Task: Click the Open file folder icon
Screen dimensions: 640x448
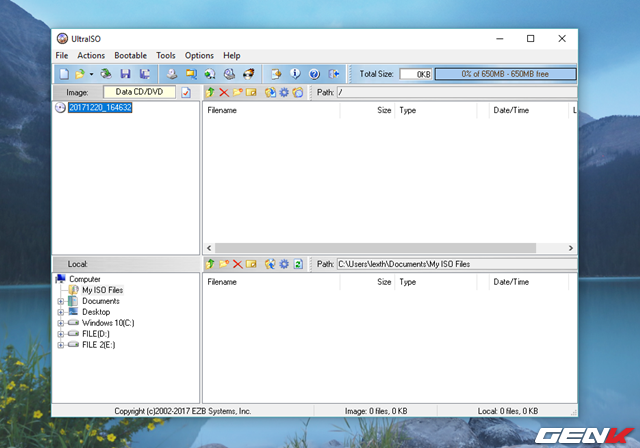Action: [80, 74]
